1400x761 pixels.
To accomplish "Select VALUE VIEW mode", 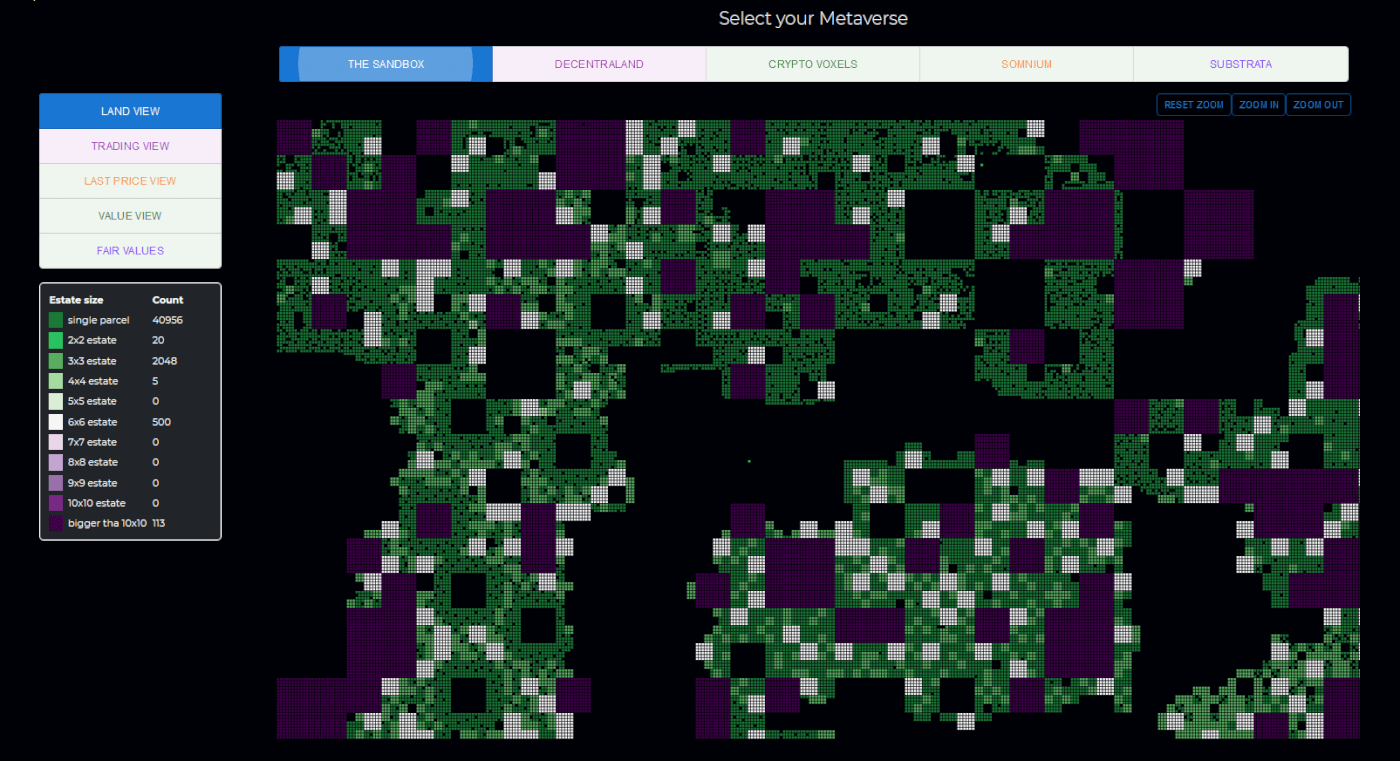I will (130, 215).
